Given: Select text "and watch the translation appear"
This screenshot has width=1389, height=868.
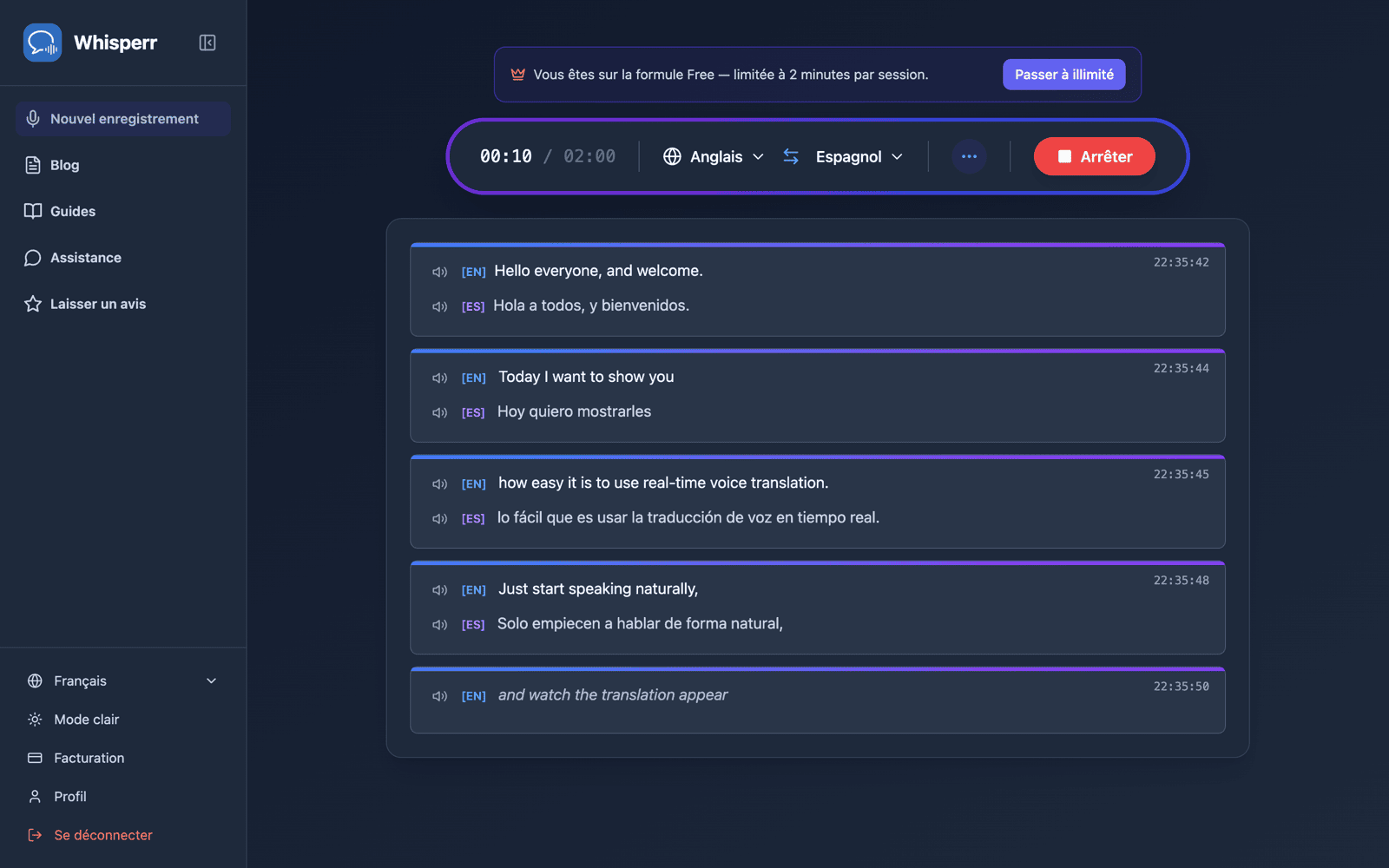Looking at the screenshot, I should [x=613, y=694].
